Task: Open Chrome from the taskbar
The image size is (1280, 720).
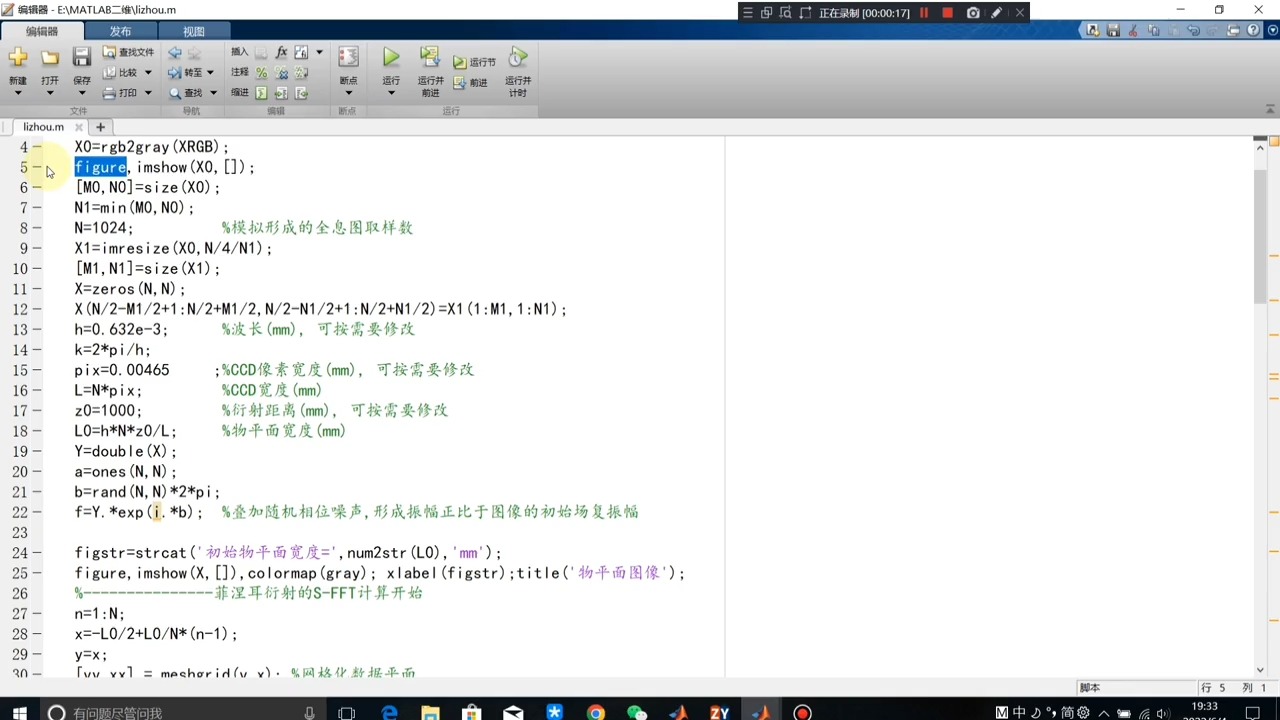Action: [596, 713]
